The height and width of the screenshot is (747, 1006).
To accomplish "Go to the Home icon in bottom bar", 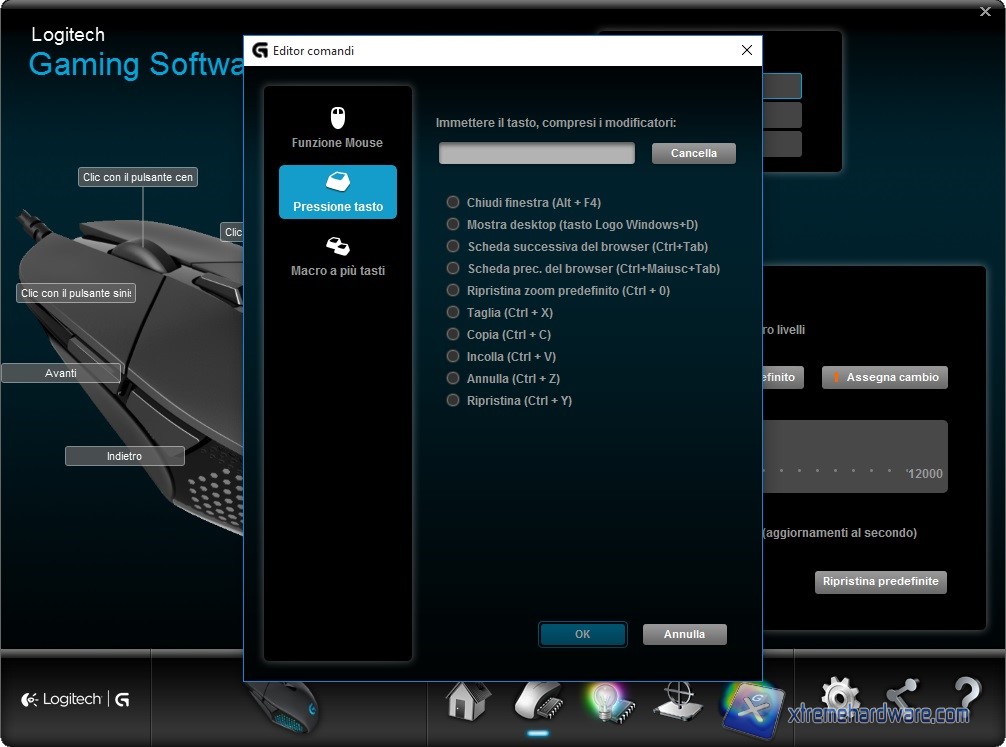I will [x=468, y=701].
